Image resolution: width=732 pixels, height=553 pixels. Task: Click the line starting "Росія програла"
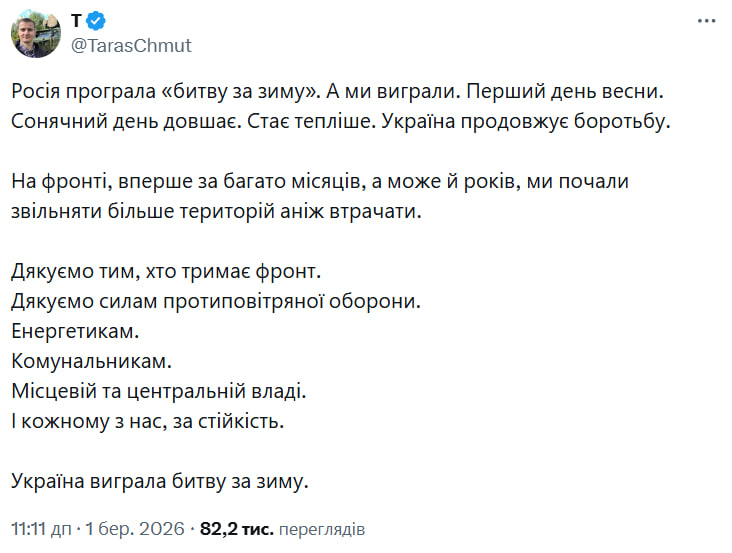point(338,92)
